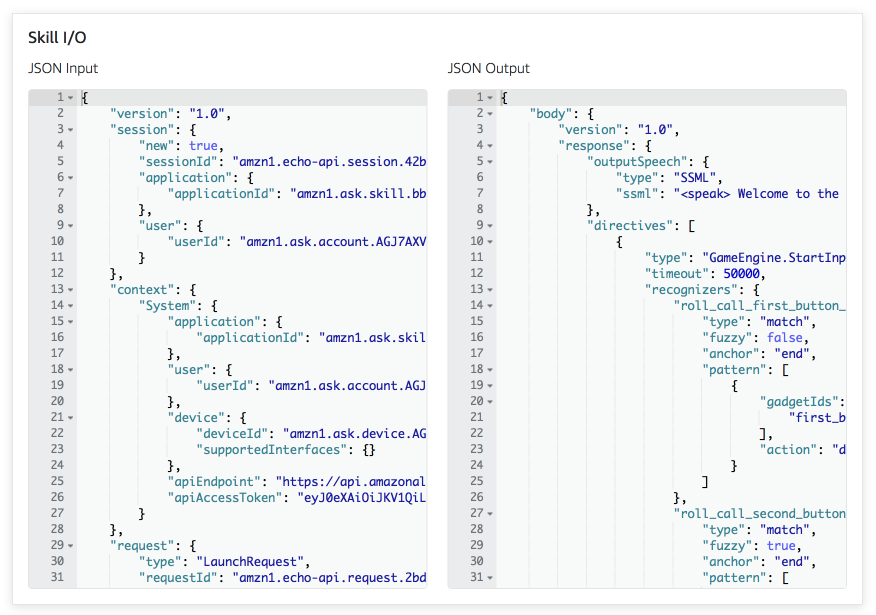Fold the "directives" array in JSON Output
The width and height of the screenshot is (876, 615).
491,225
